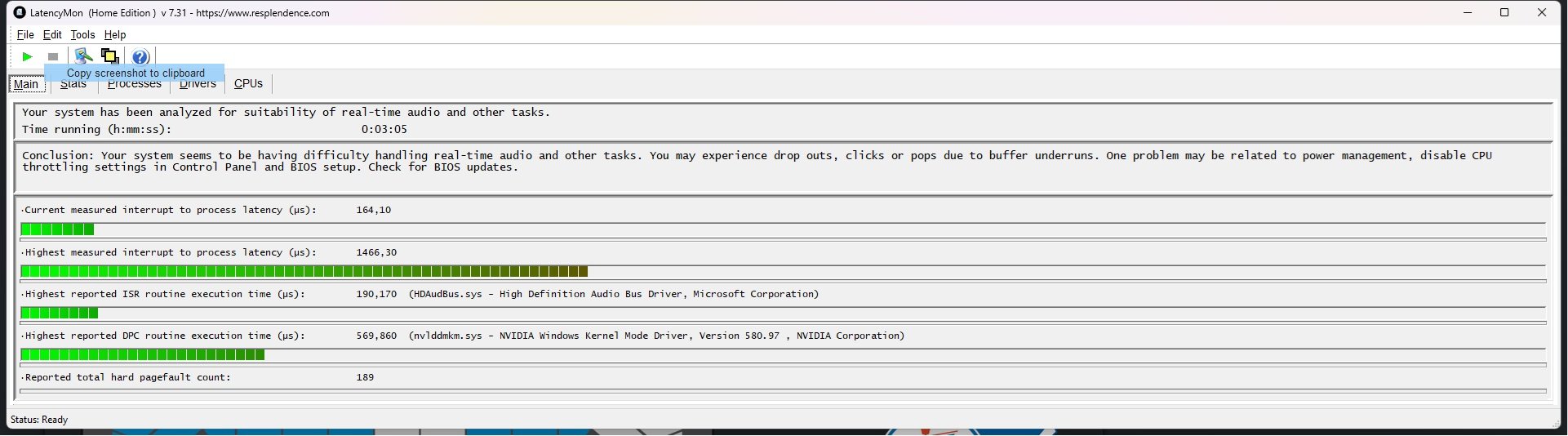Click the copy screenshot to clipboard icon
Viewport: 1568px width, 436px height.
click(109, 56)
